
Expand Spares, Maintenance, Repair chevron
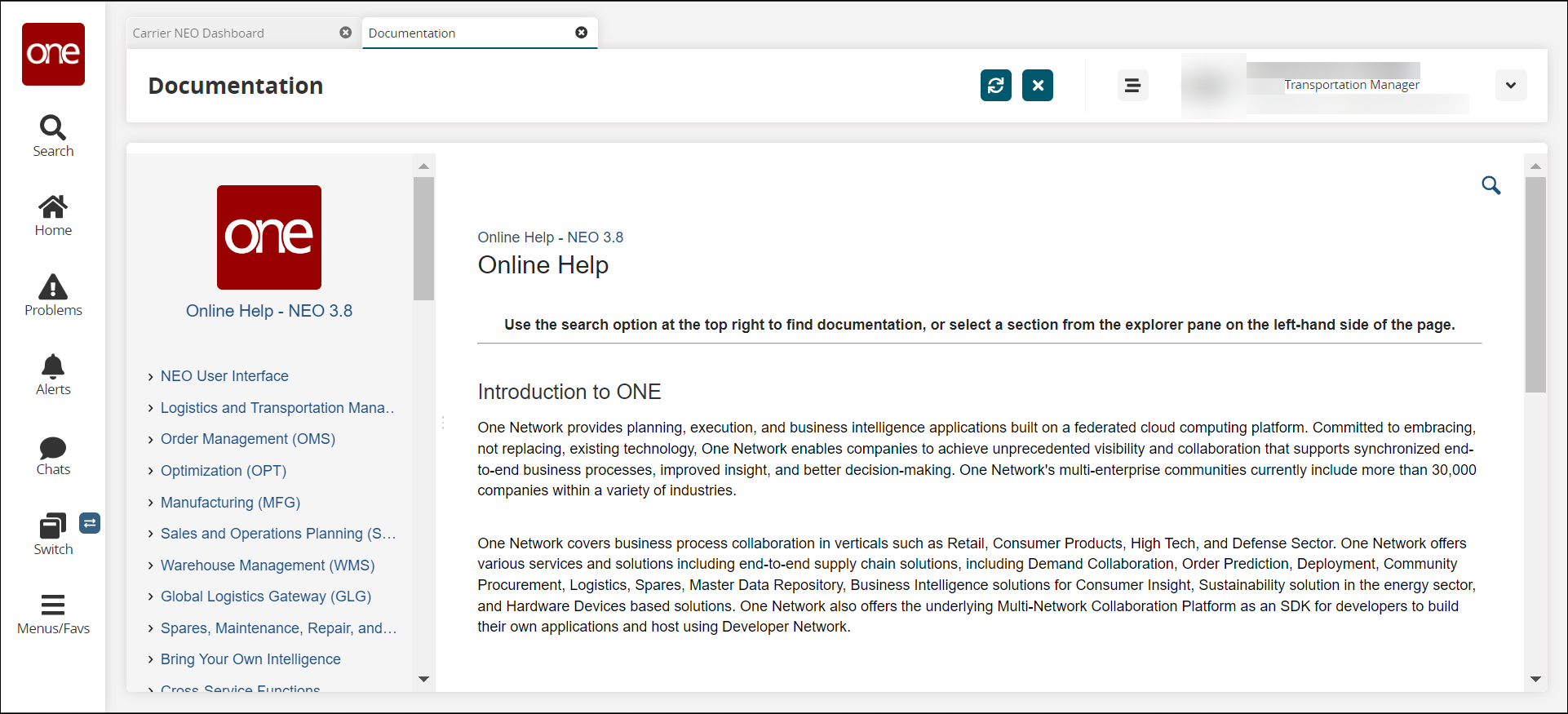click(x=151, y=629)
